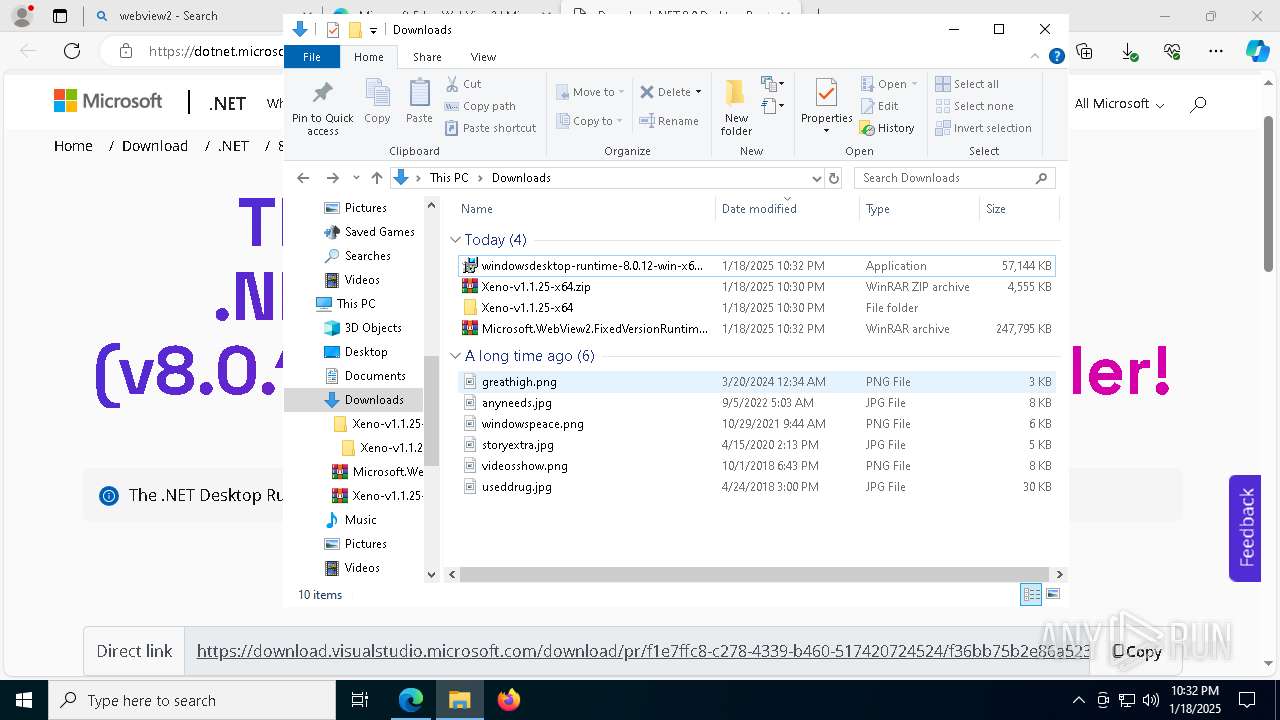1280x720 pixels.
Task: Expand the Delete options arrow
Action: pos(698,92)
